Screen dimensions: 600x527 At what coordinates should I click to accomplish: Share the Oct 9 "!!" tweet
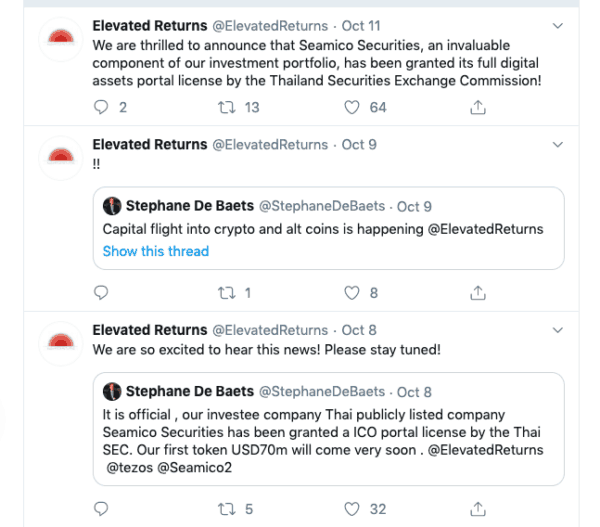tap(479, 293)
